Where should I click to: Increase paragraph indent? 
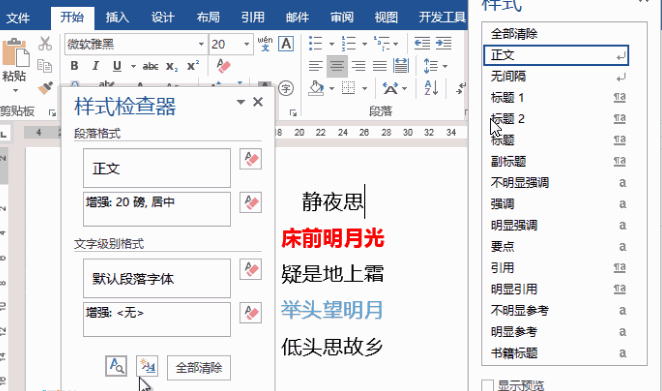(x=444, y=43)
